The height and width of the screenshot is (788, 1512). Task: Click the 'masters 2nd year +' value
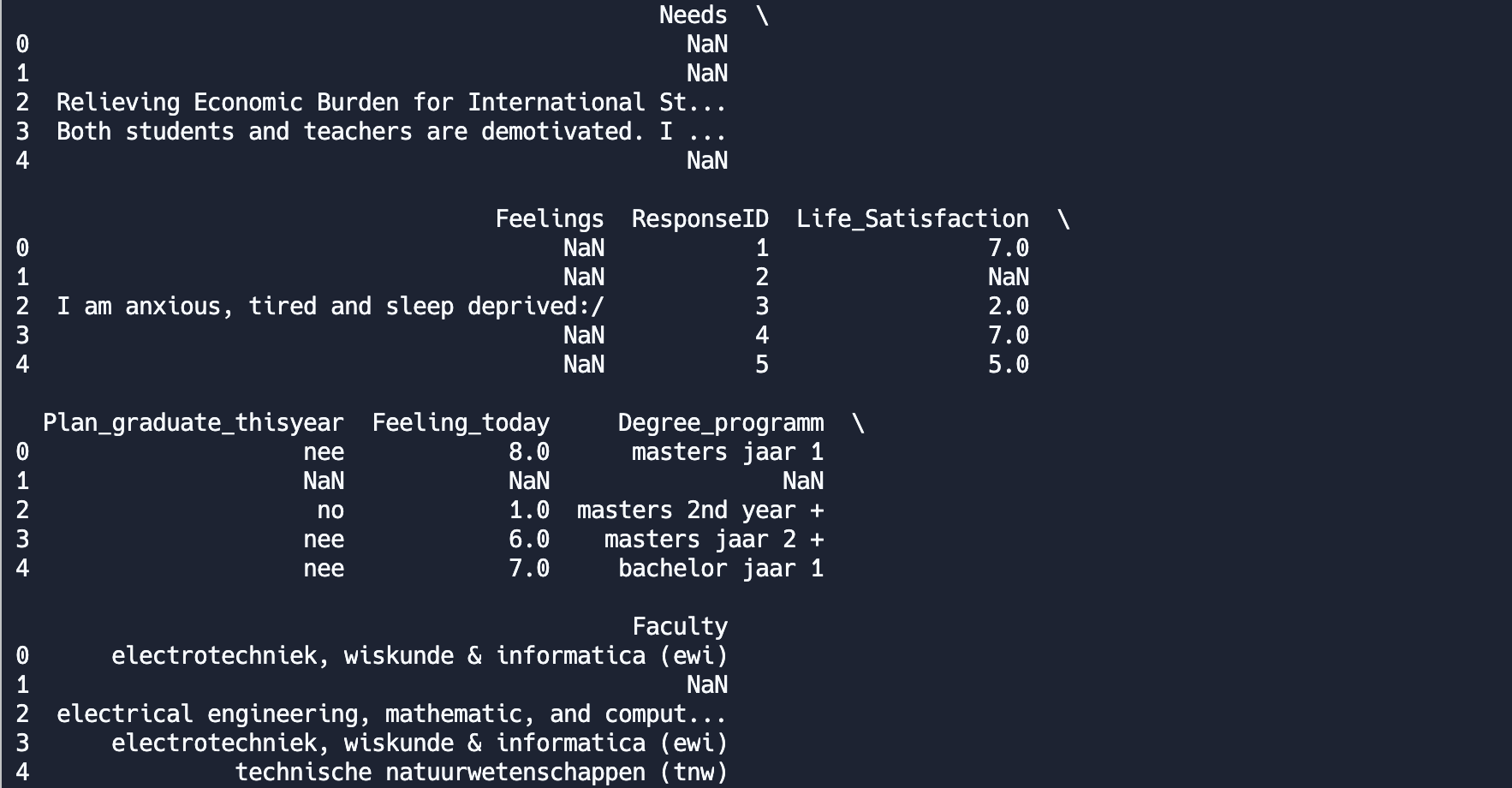coord(699,510)
